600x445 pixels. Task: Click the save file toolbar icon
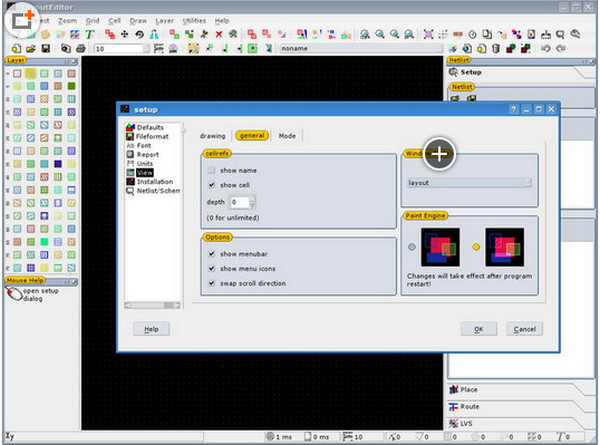[46, 48]
